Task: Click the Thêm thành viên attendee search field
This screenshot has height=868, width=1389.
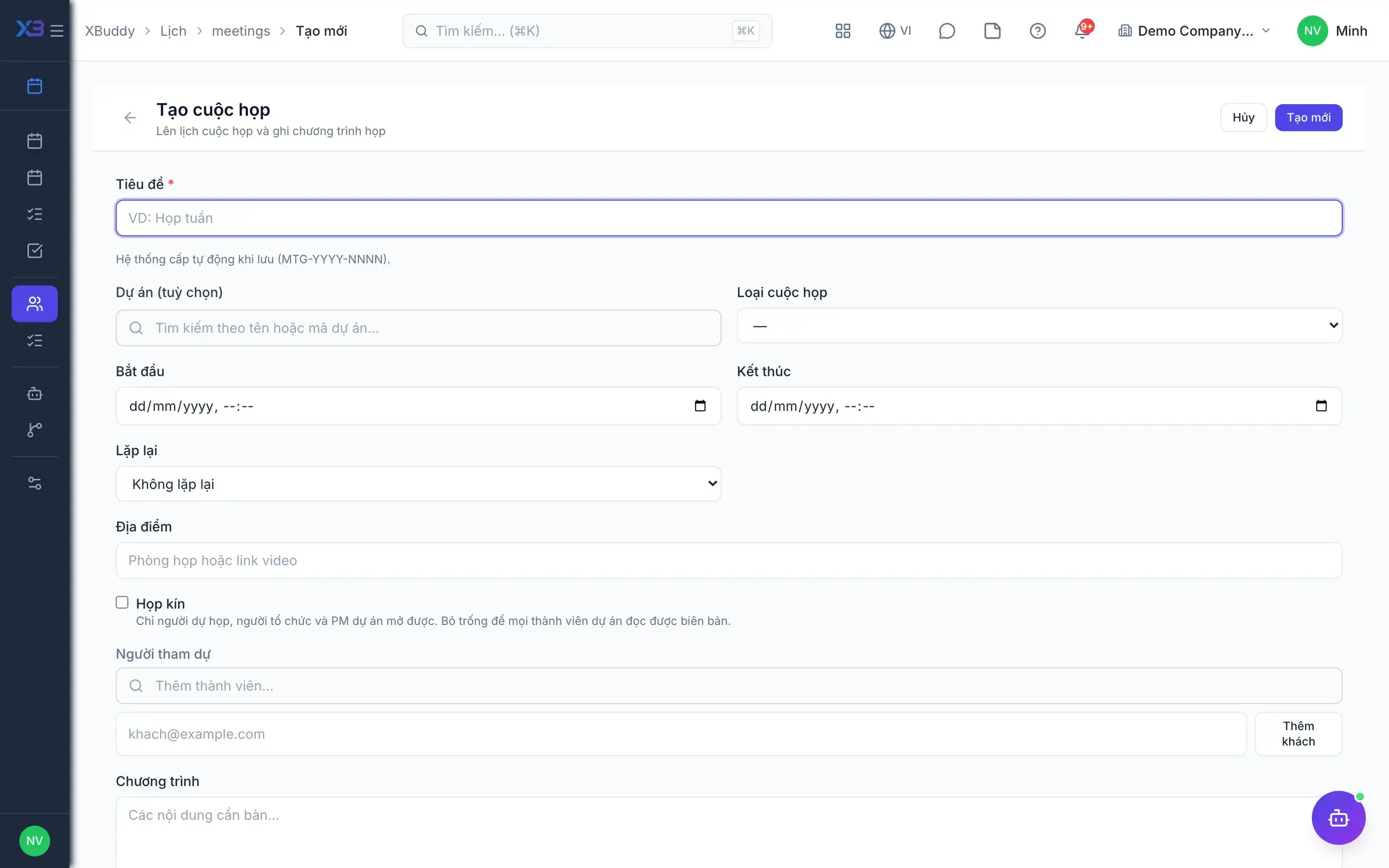Action: click(729, 685)
